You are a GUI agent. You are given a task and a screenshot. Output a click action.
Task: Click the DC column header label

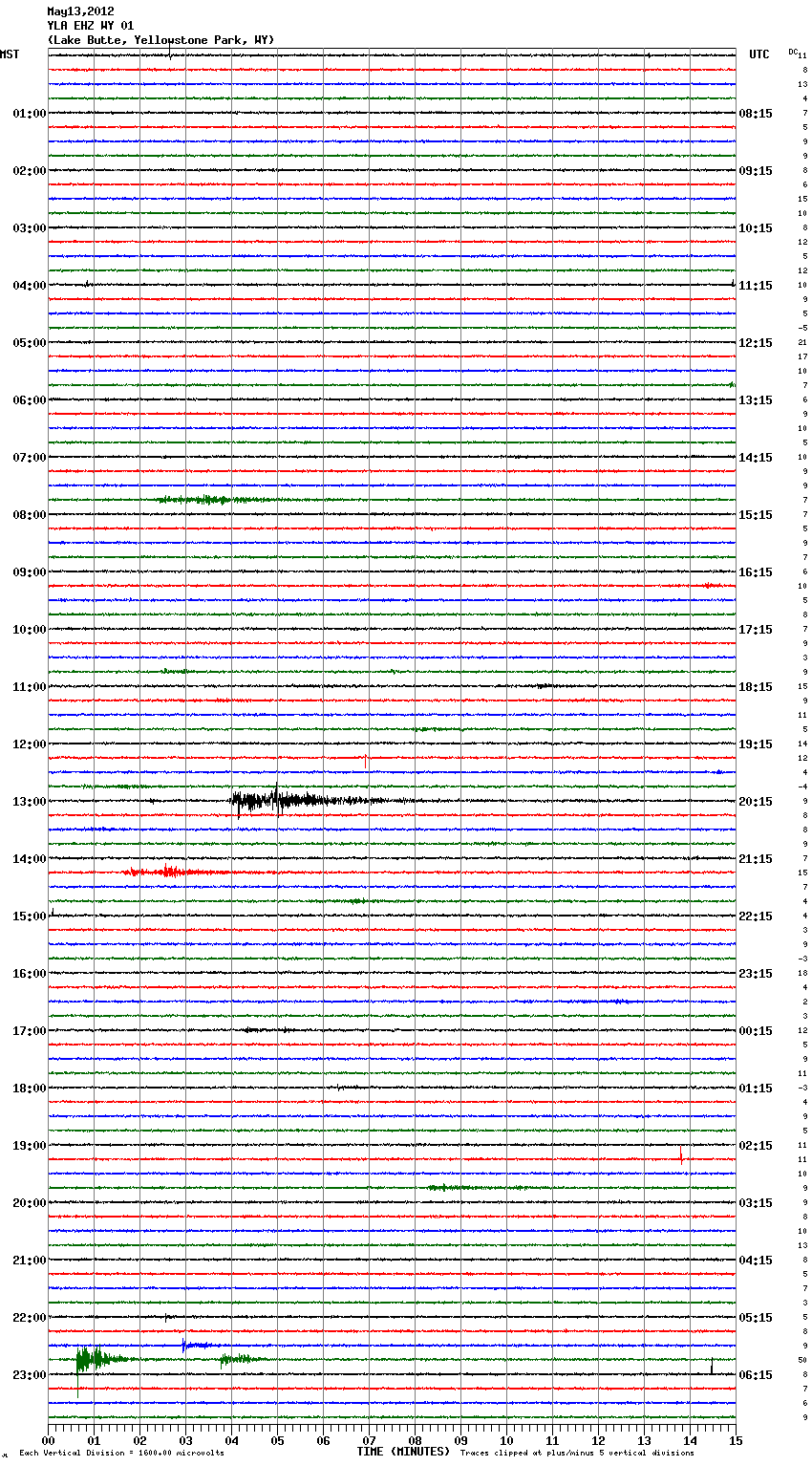click(x=793, y=52)
